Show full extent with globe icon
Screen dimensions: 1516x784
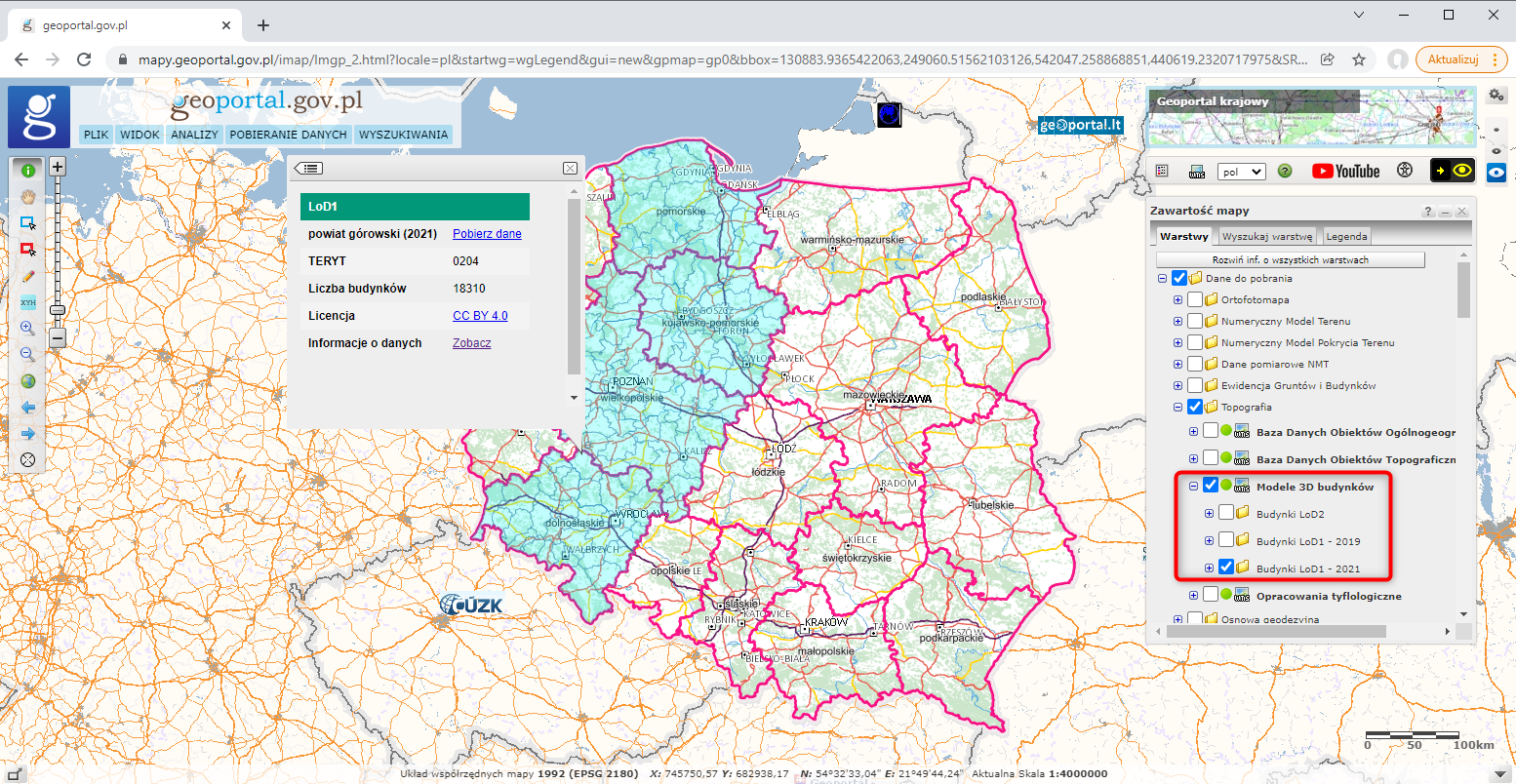pos(27,381)
